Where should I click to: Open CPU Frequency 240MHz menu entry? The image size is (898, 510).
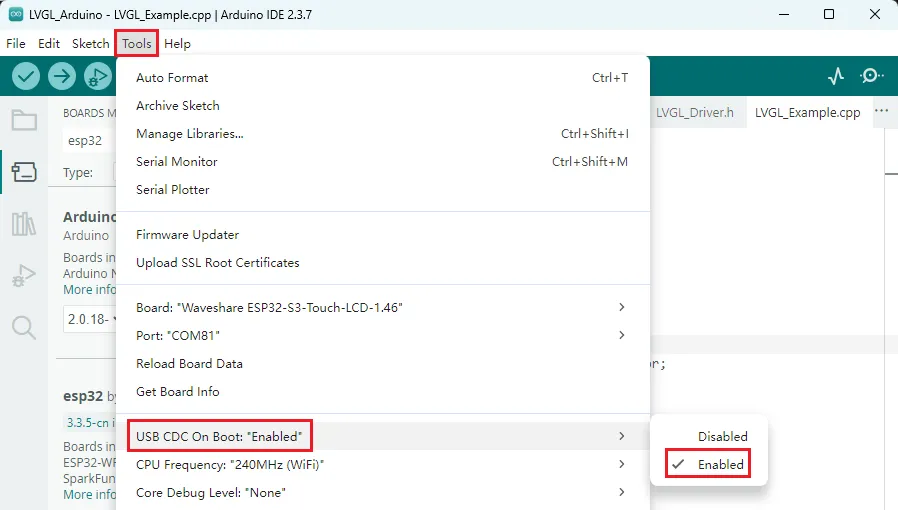click(383, 464)
